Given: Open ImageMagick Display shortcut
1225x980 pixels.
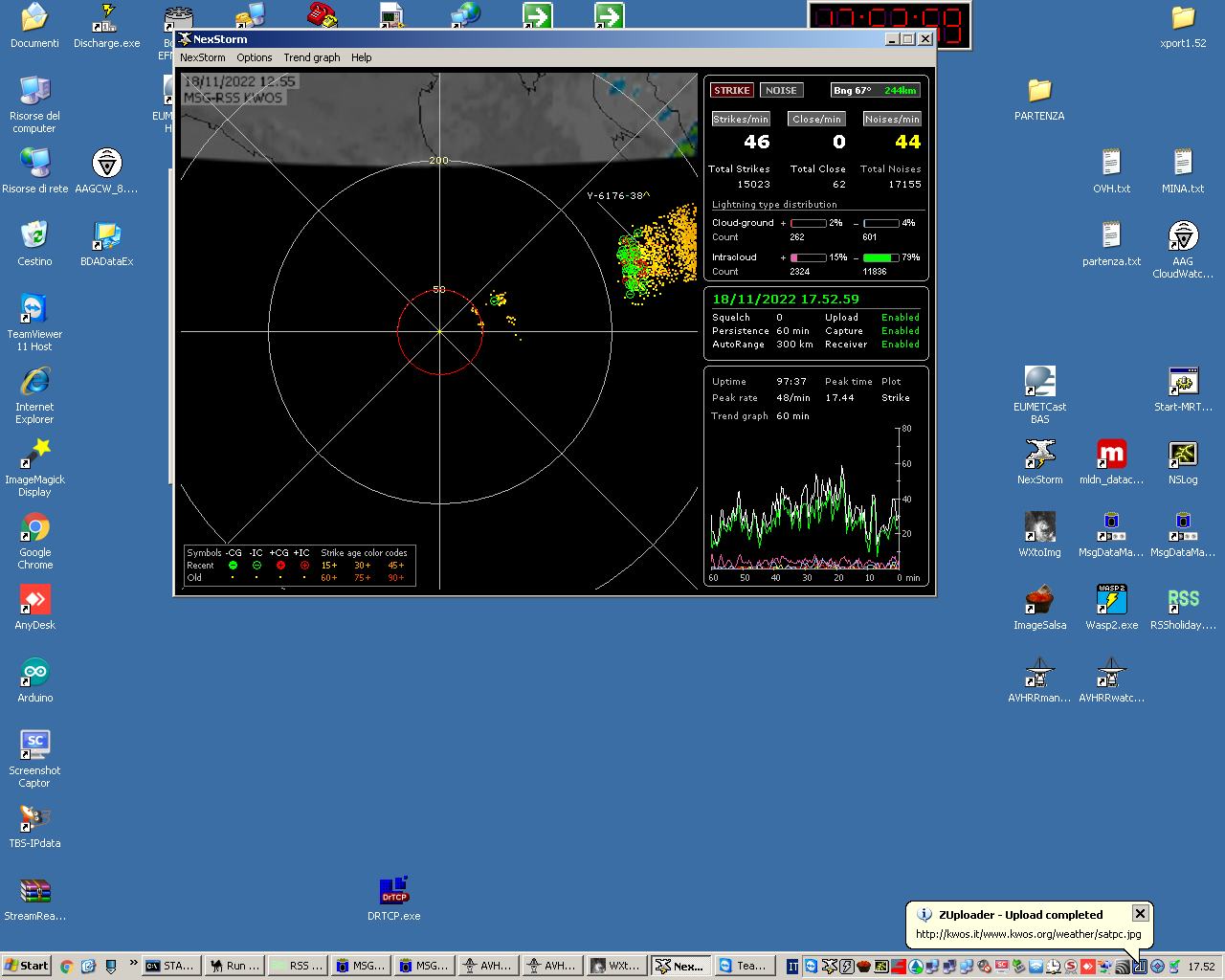Looking at the screenshot, I should [34, 468].
